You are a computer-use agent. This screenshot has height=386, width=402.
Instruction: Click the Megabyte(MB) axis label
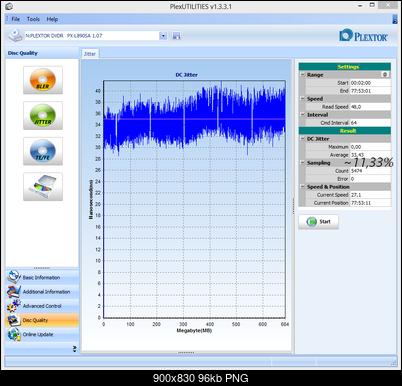(x=194, y=330)
